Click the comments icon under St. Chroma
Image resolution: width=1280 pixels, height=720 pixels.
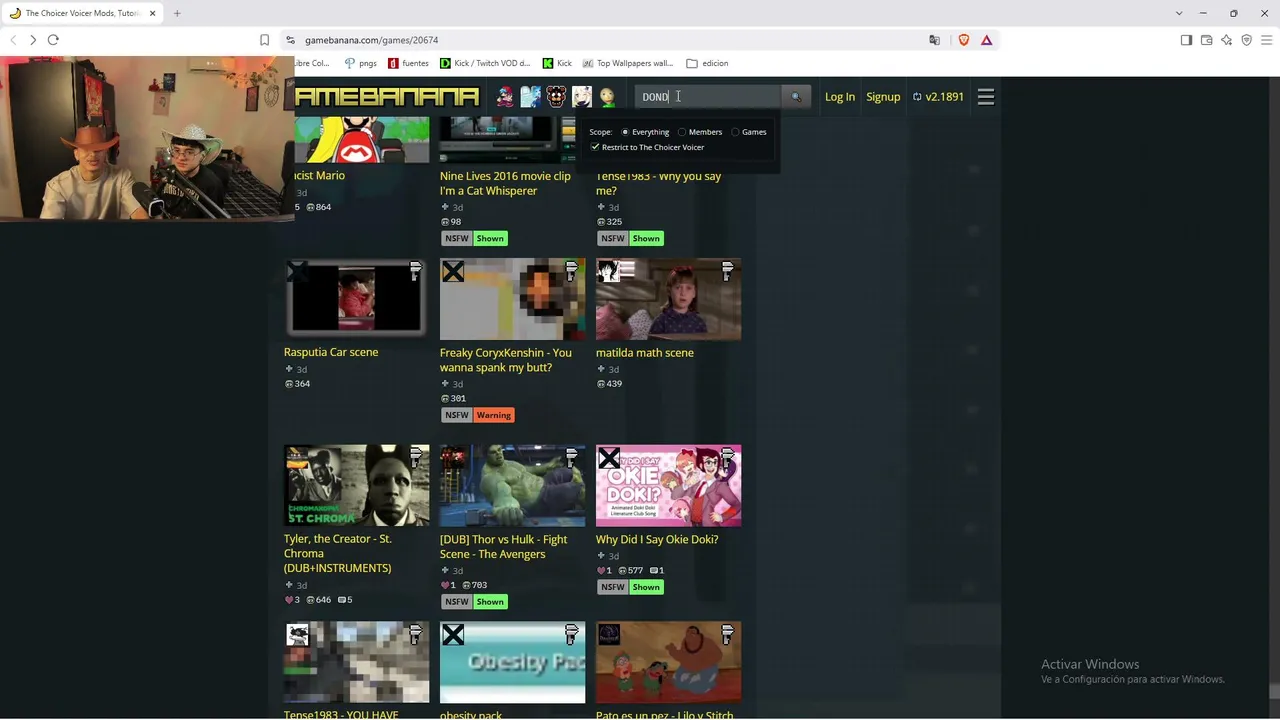(341, 600)
